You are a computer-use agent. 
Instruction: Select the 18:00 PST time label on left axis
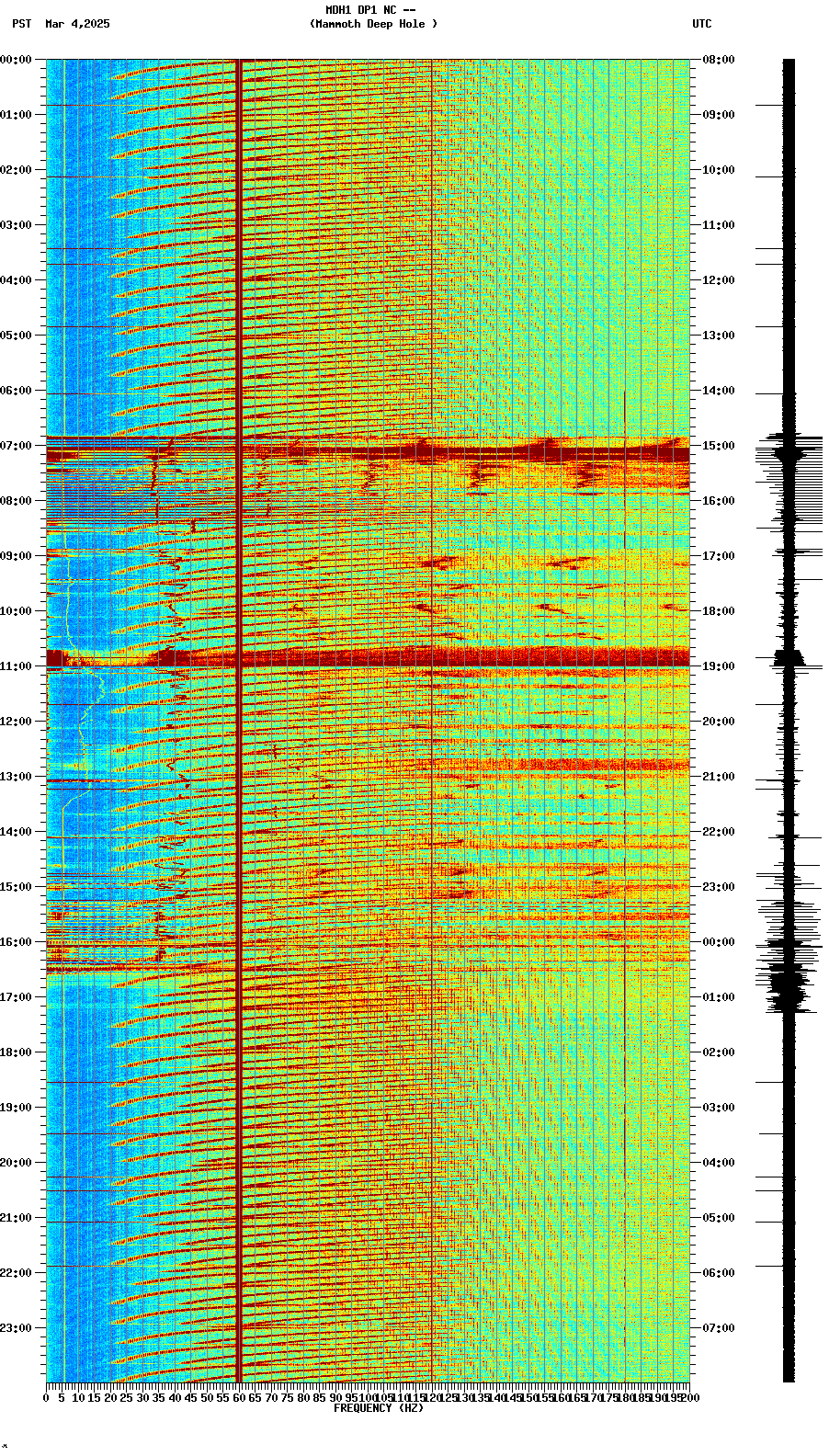point(16,1052)
